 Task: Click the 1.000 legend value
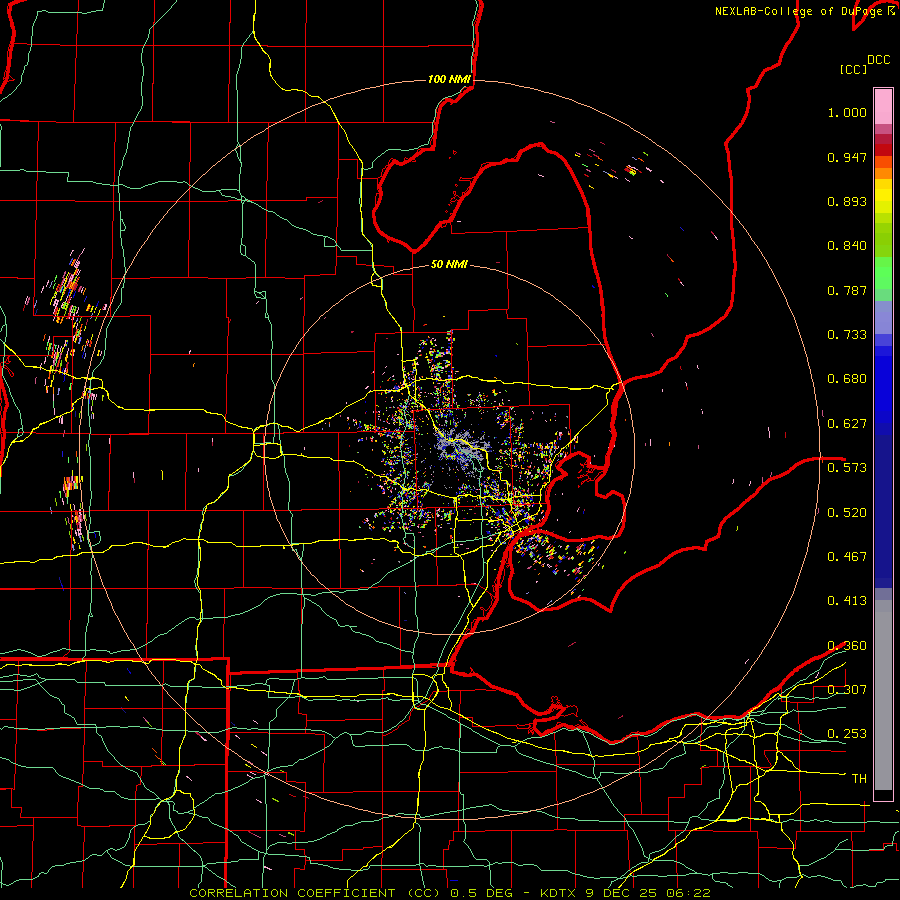coord(847,112)
